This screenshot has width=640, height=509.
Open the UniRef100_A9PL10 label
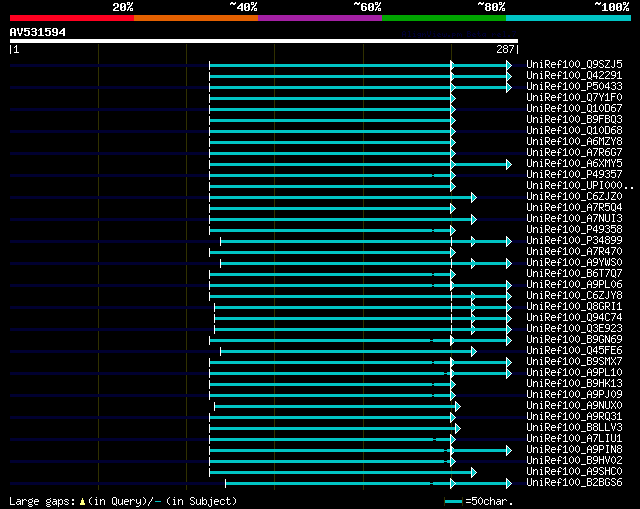point(574,373)
